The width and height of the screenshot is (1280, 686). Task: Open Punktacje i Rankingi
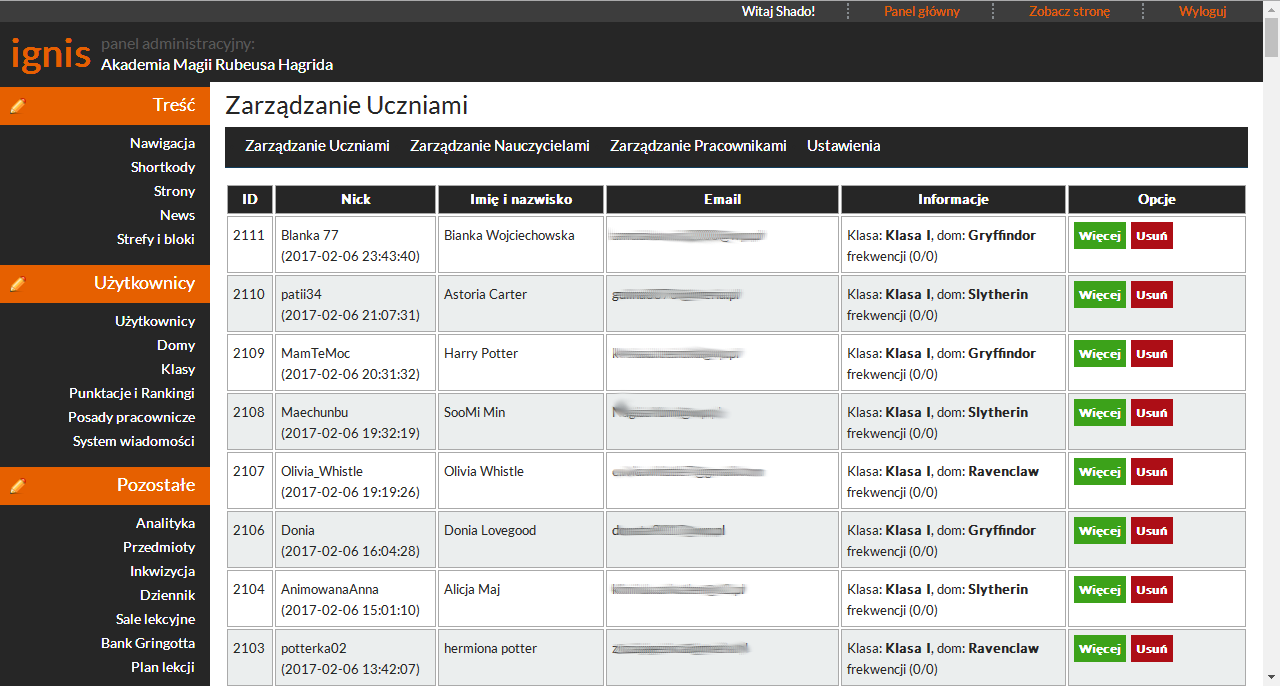[132, 393]
